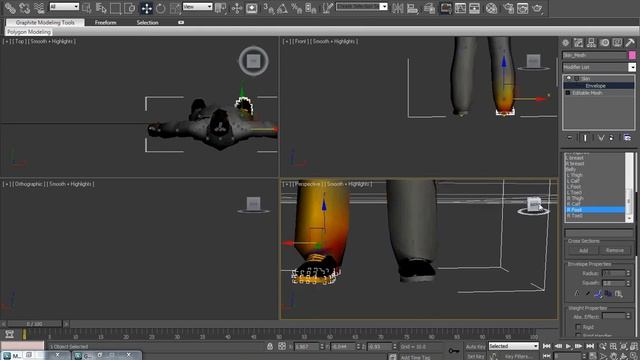Click Select and Manipulate icon

click(237, 8)
